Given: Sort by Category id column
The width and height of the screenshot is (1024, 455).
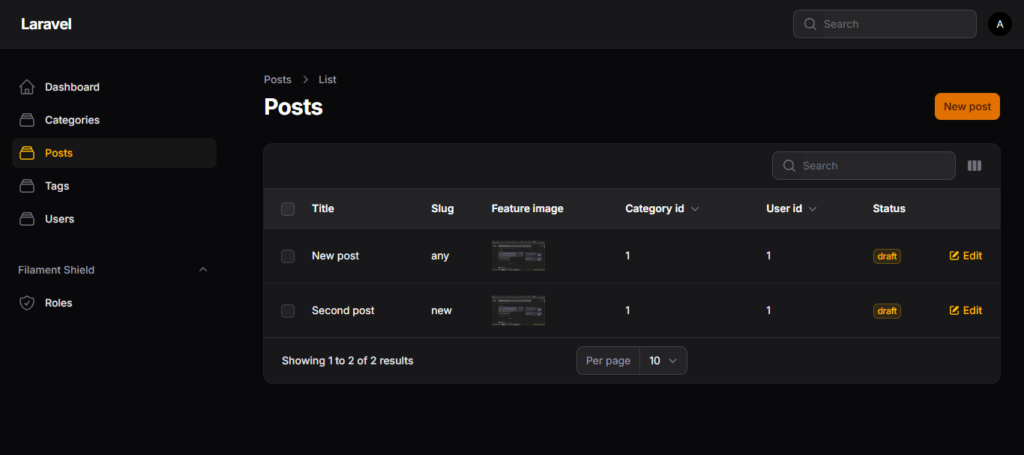Looking at the screenshot, I should coord(662,209).
